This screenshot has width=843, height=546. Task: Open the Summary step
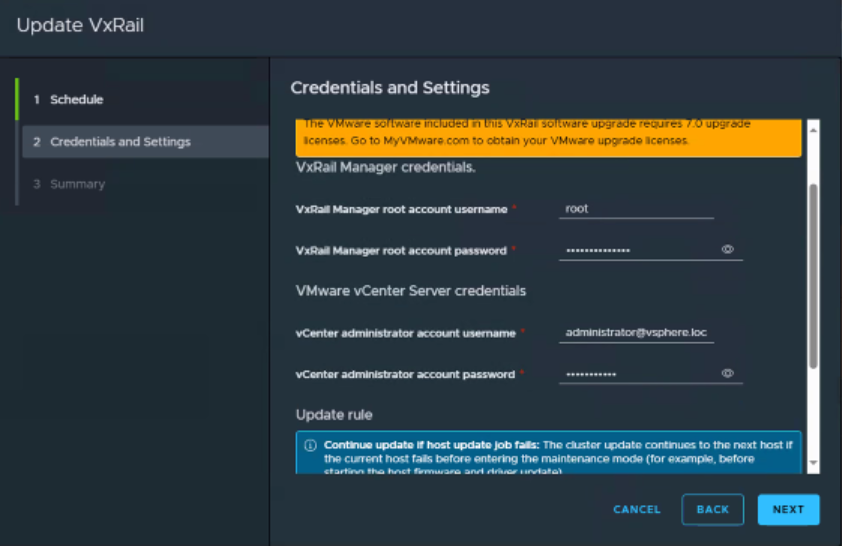pyautogui.click(x=77, y=184)
